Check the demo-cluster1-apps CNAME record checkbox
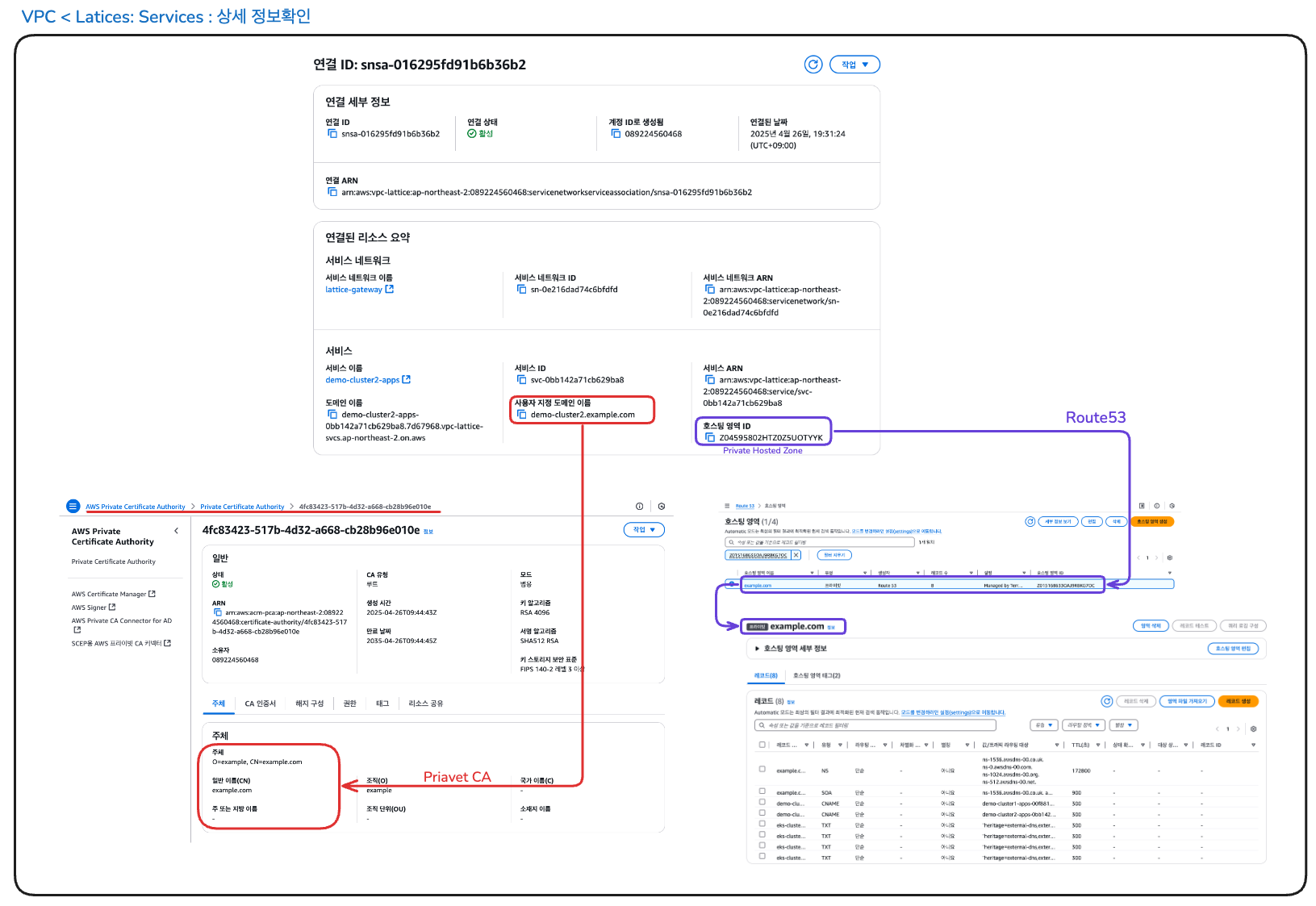The image size is (1316, 906). point(762,803)
